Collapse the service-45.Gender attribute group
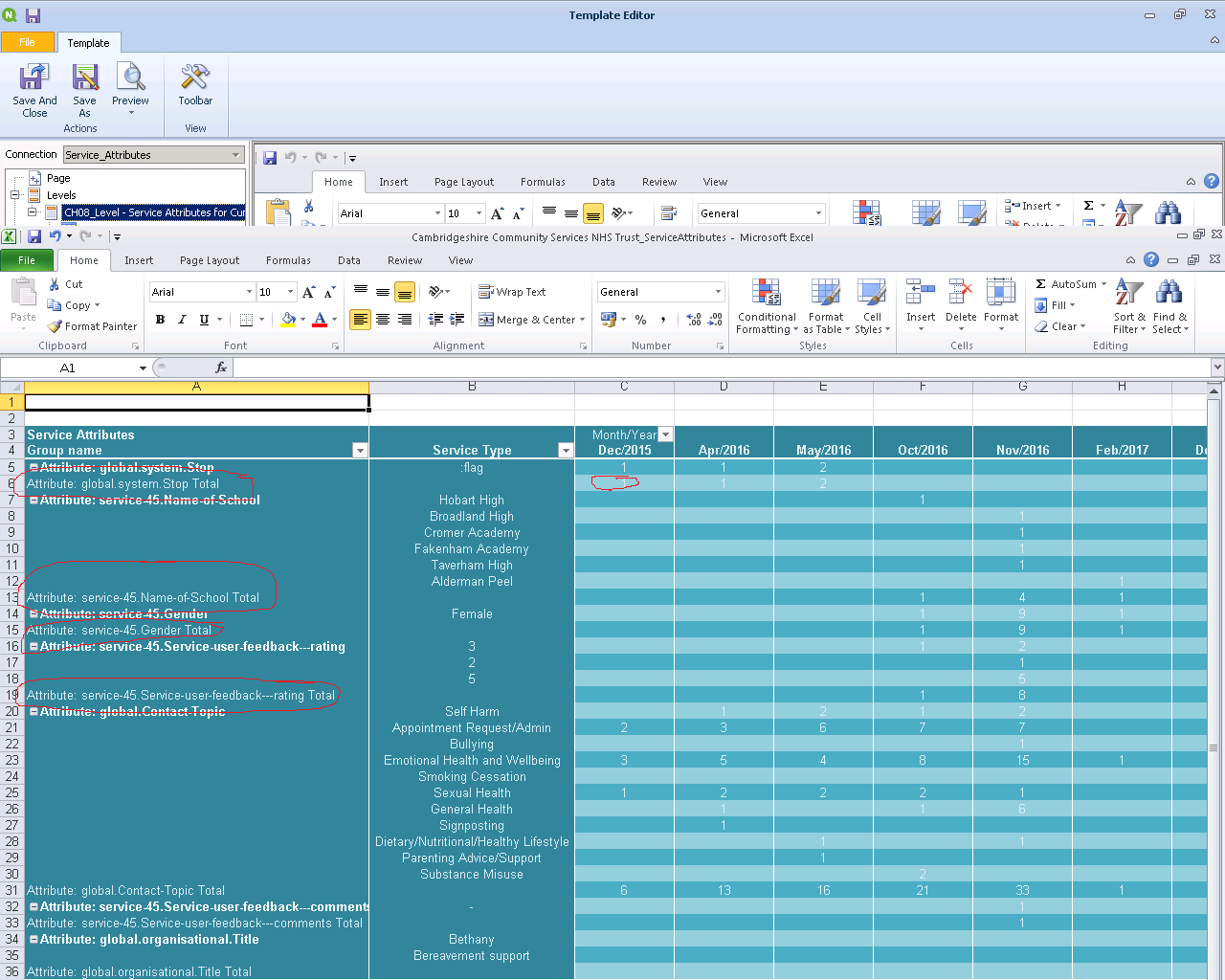1225x980 pixels. (x=33, y=613)
